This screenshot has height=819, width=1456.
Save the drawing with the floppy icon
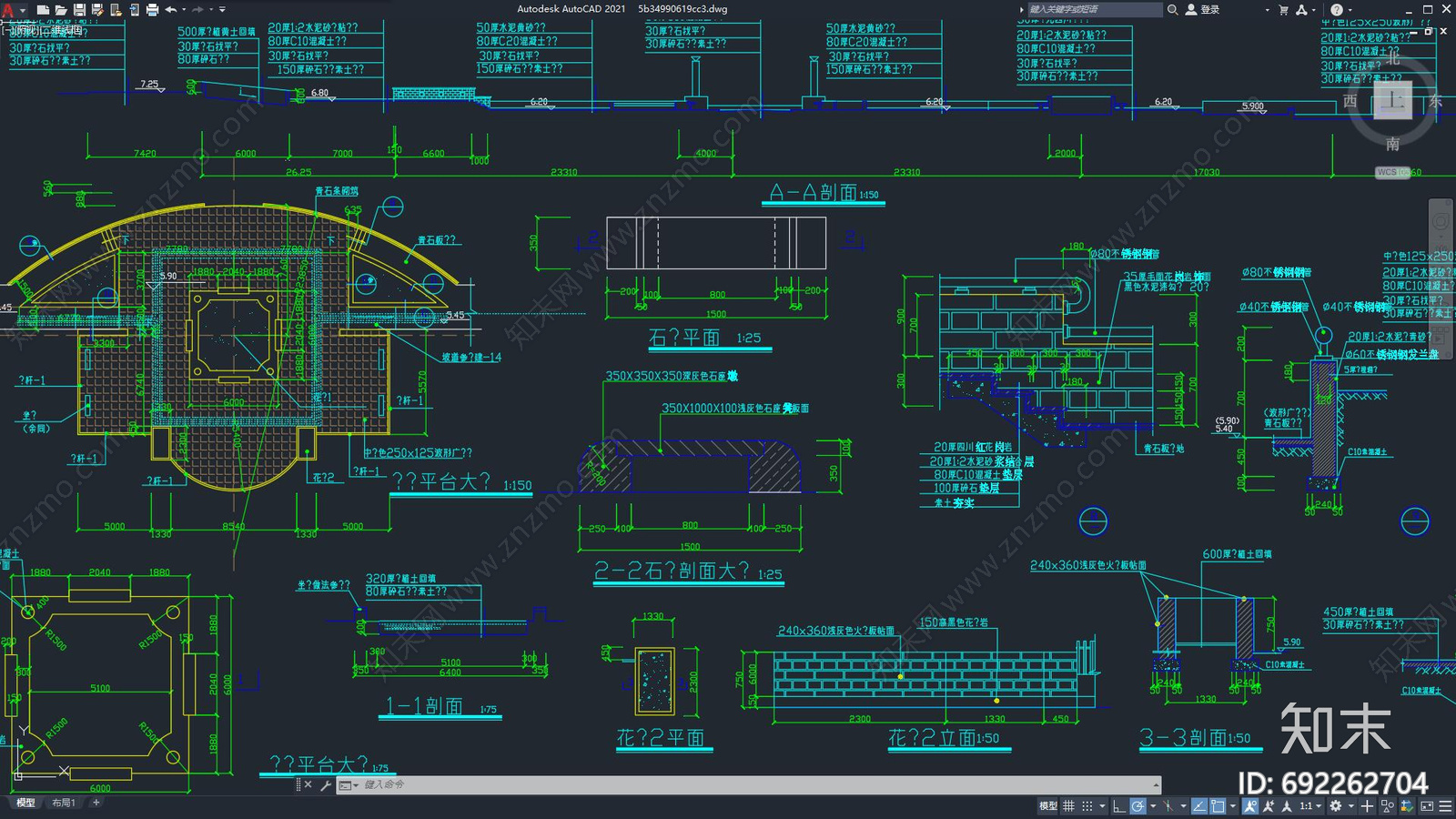point(80,10)
